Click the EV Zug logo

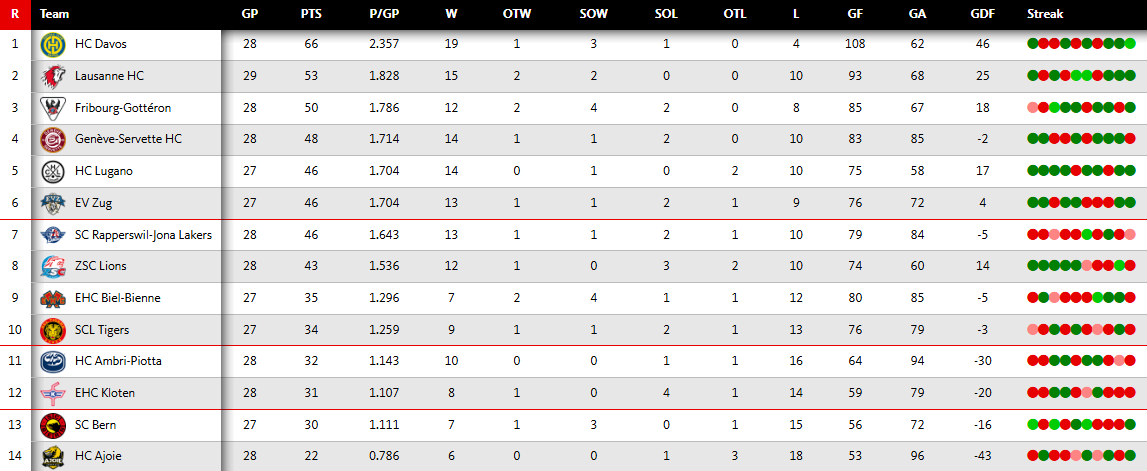(52, 203)
